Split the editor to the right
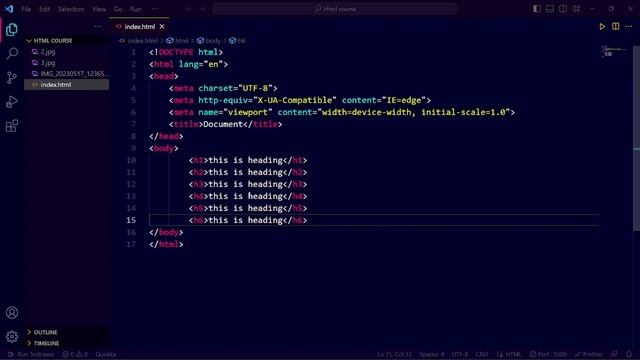Viewport: 640px width, 360px height. point(616,27)
